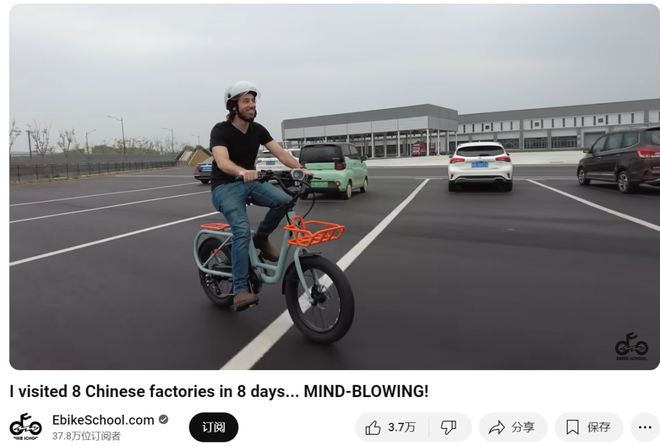Open the three-dot more actions menu
Image resolution: width=660 pixels, height=446 pixels.
644,427
